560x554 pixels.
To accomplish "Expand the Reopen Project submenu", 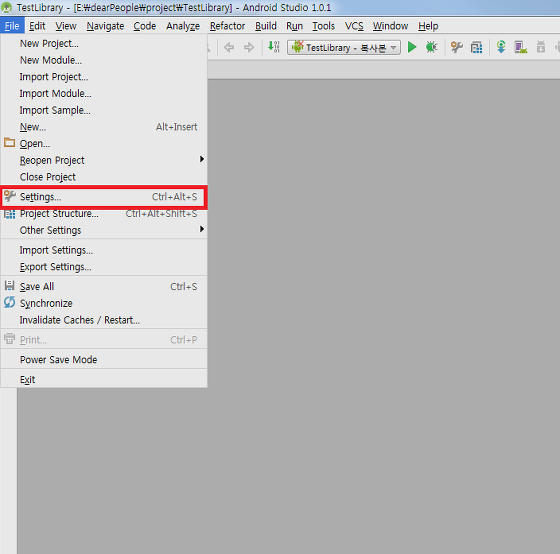I will [104, 160].
